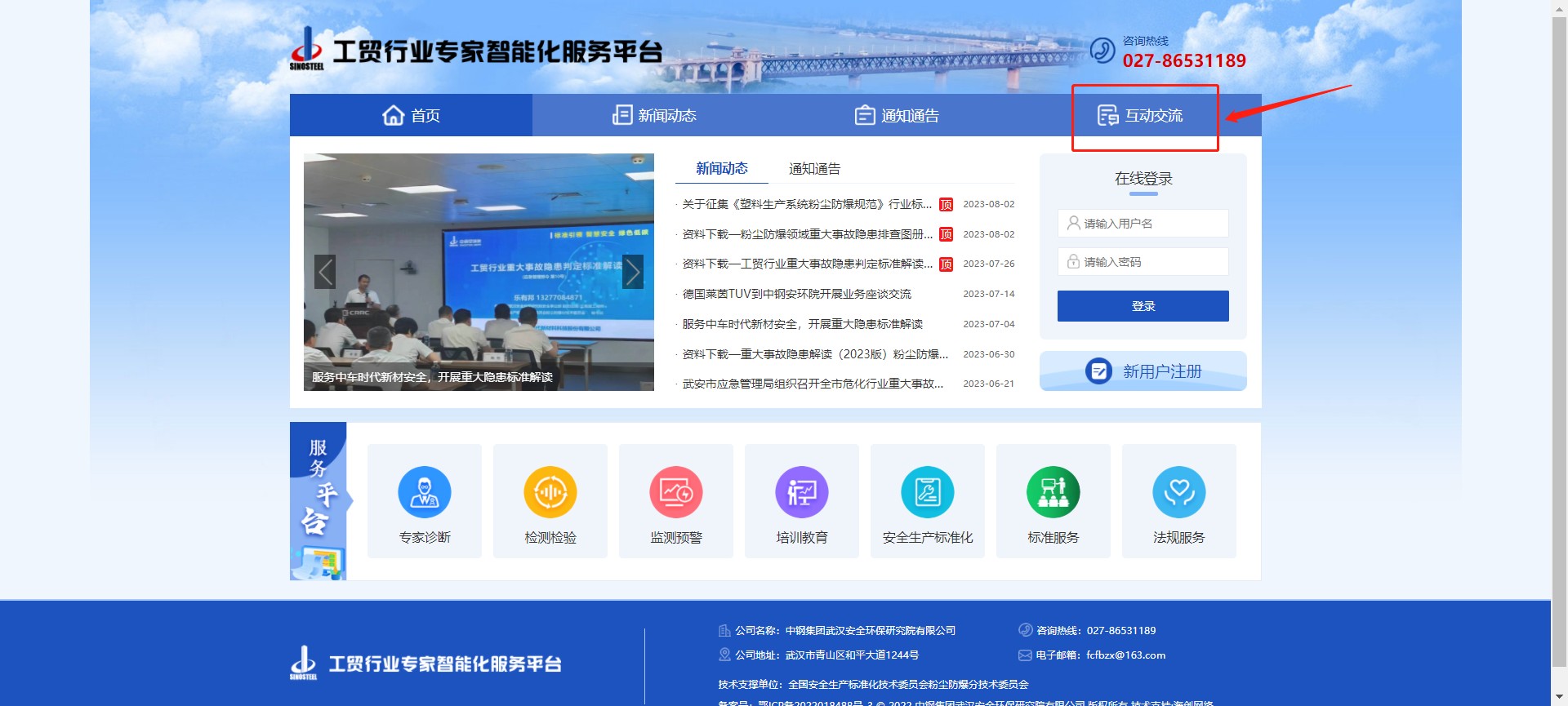Click the SINOSTEEL logo in the header

pos(307,49)
